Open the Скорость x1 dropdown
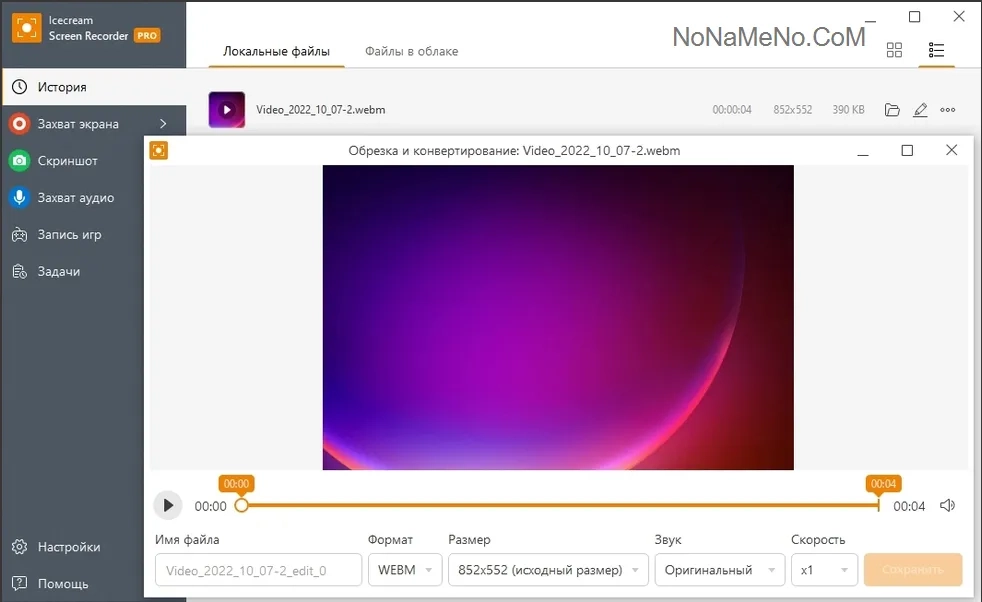Viewport: 982px width, 602px height. click(824, 570)
